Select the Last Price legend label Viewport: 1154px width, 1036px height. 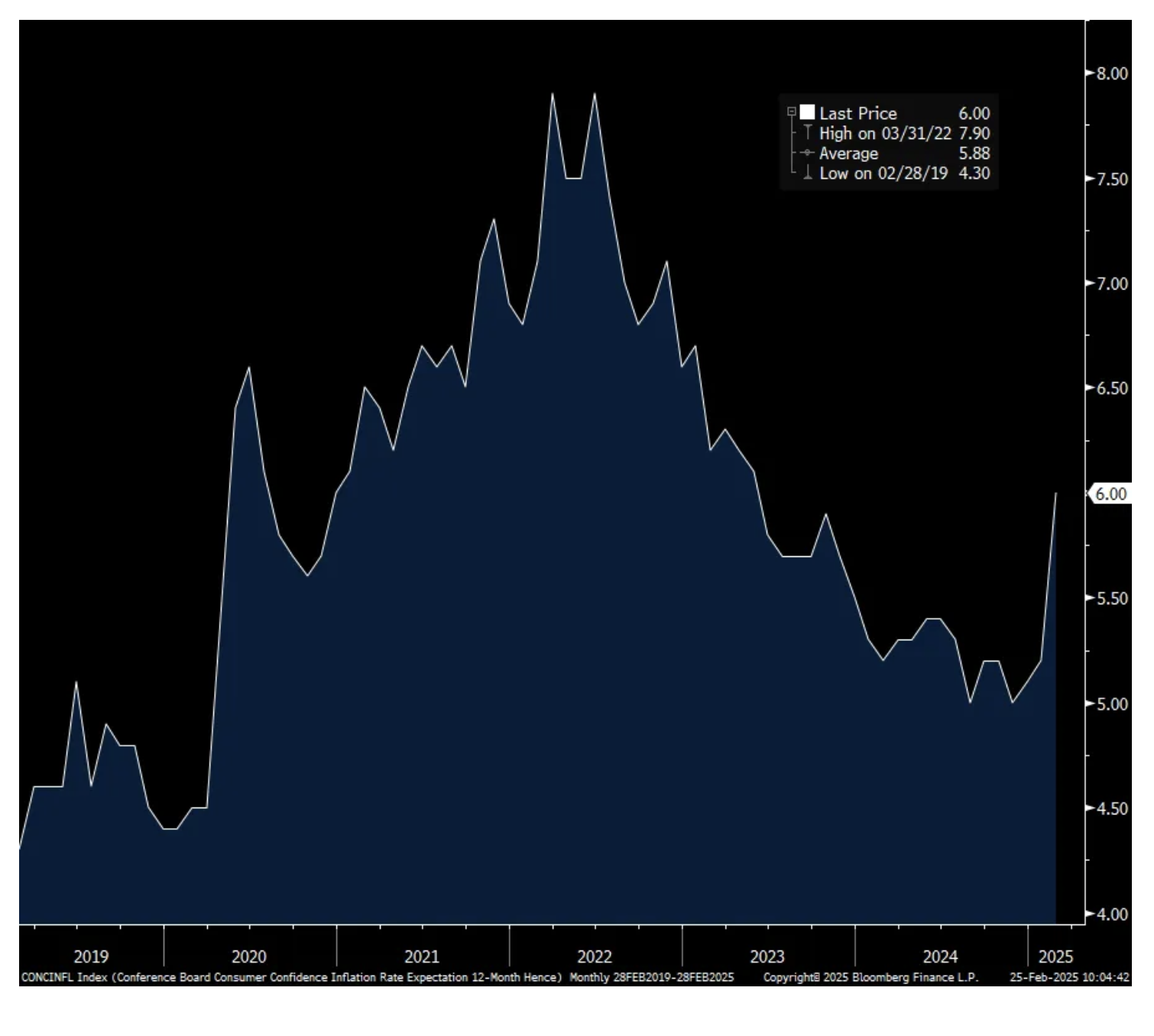[857, 113]
